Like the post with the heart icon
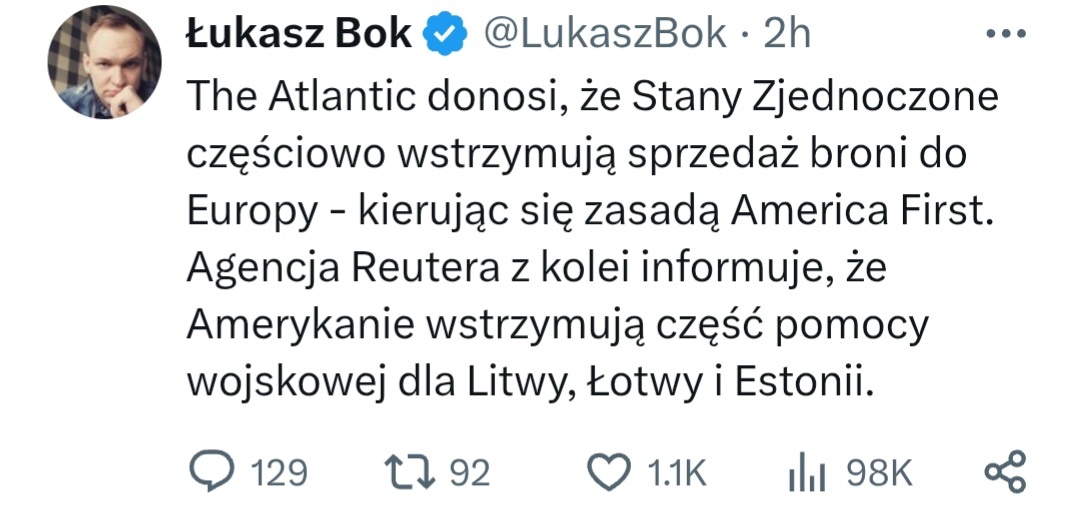The width and height of the screenshot is (1080, 518). 608,473
